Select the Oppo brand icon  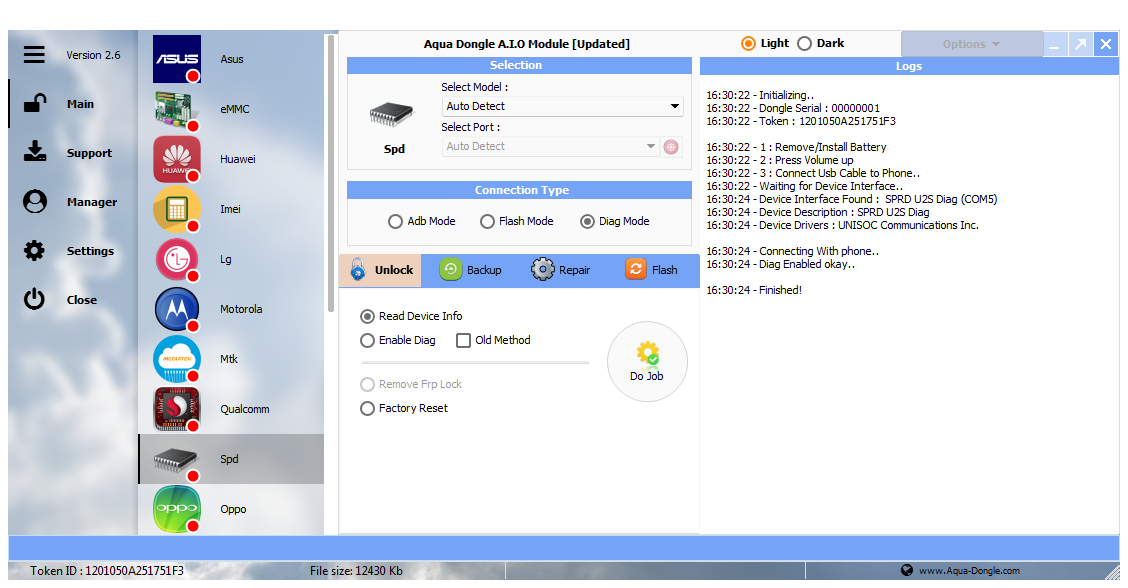177,509
